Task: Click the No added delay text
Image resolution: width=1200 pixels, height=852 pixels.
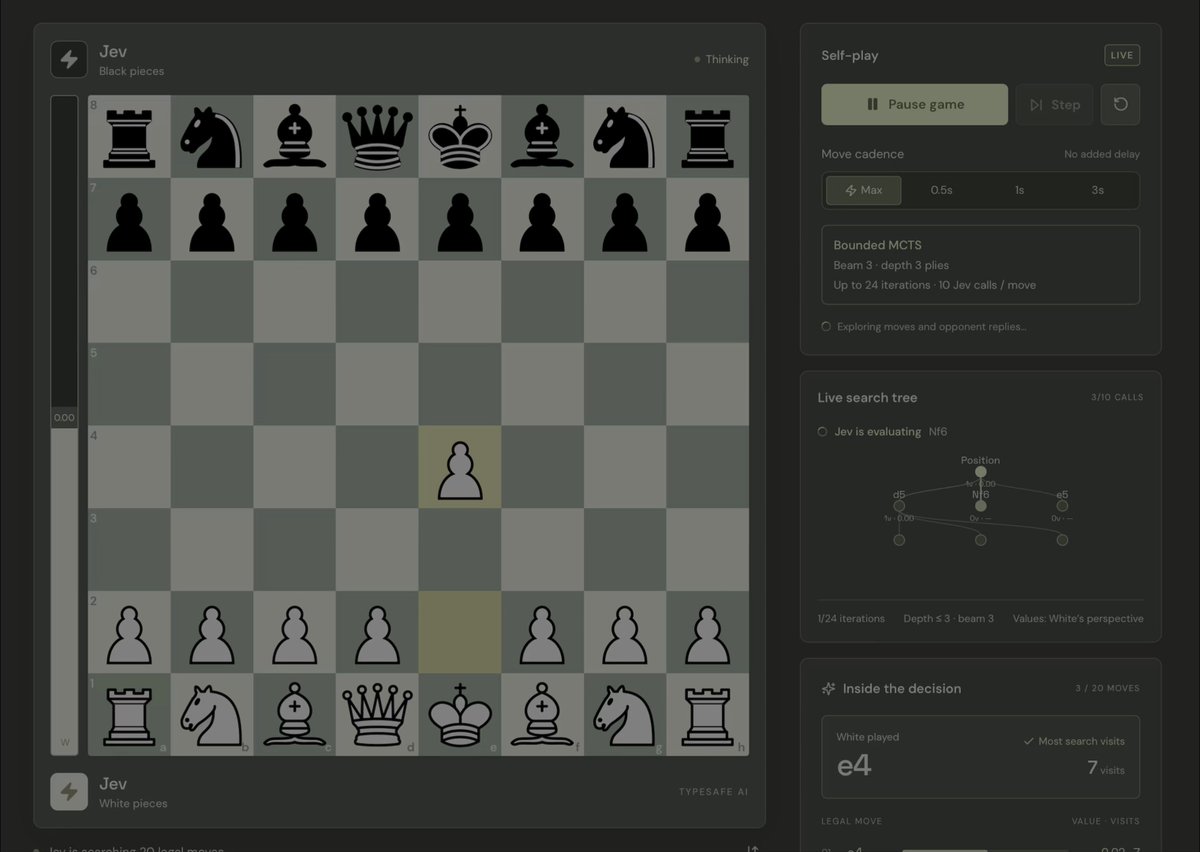Action: coord(1102,154)
